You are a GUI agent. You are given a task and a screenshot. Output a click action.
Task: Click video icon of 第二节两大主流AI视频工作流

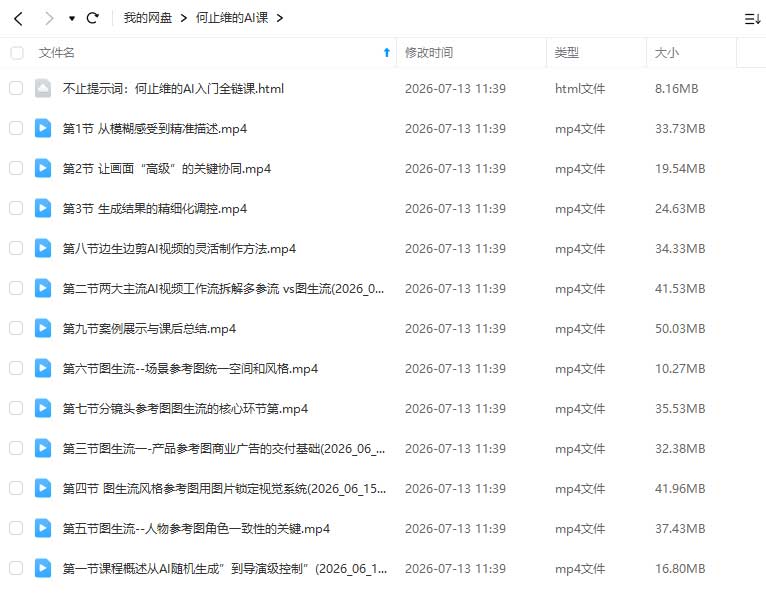43,288
